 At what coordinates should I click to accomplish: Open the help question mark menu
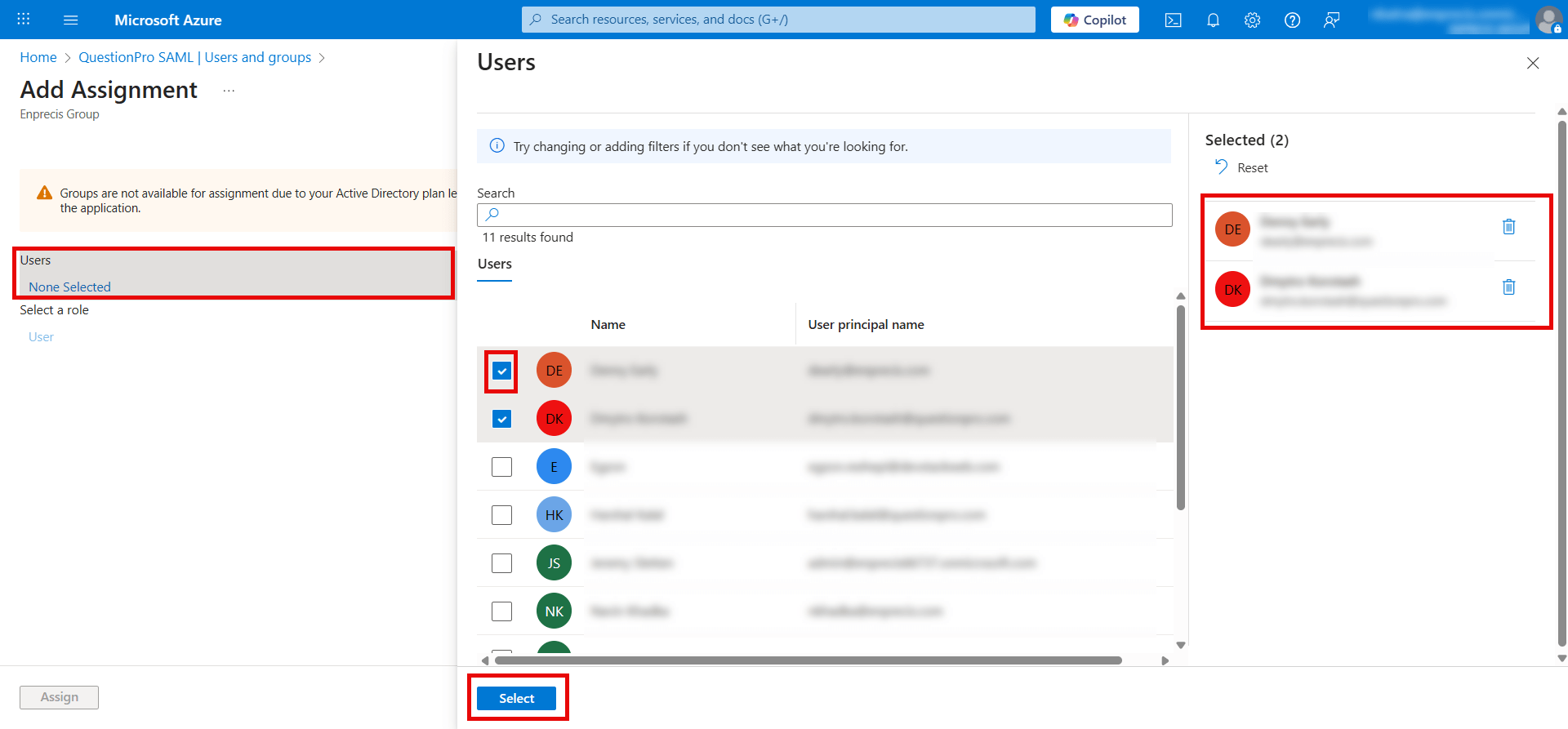[1292, 20]
